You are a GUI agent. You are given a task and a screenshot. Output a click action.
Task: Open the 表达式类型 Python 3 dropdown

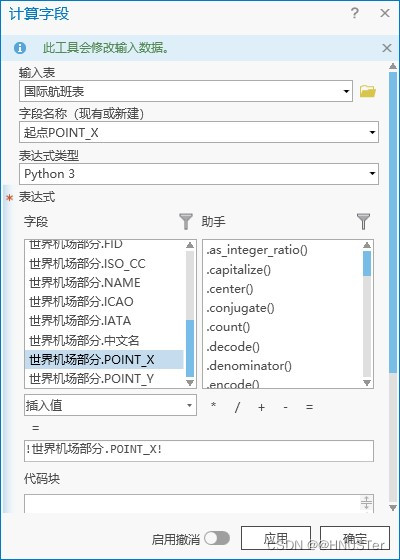(372, 174)
